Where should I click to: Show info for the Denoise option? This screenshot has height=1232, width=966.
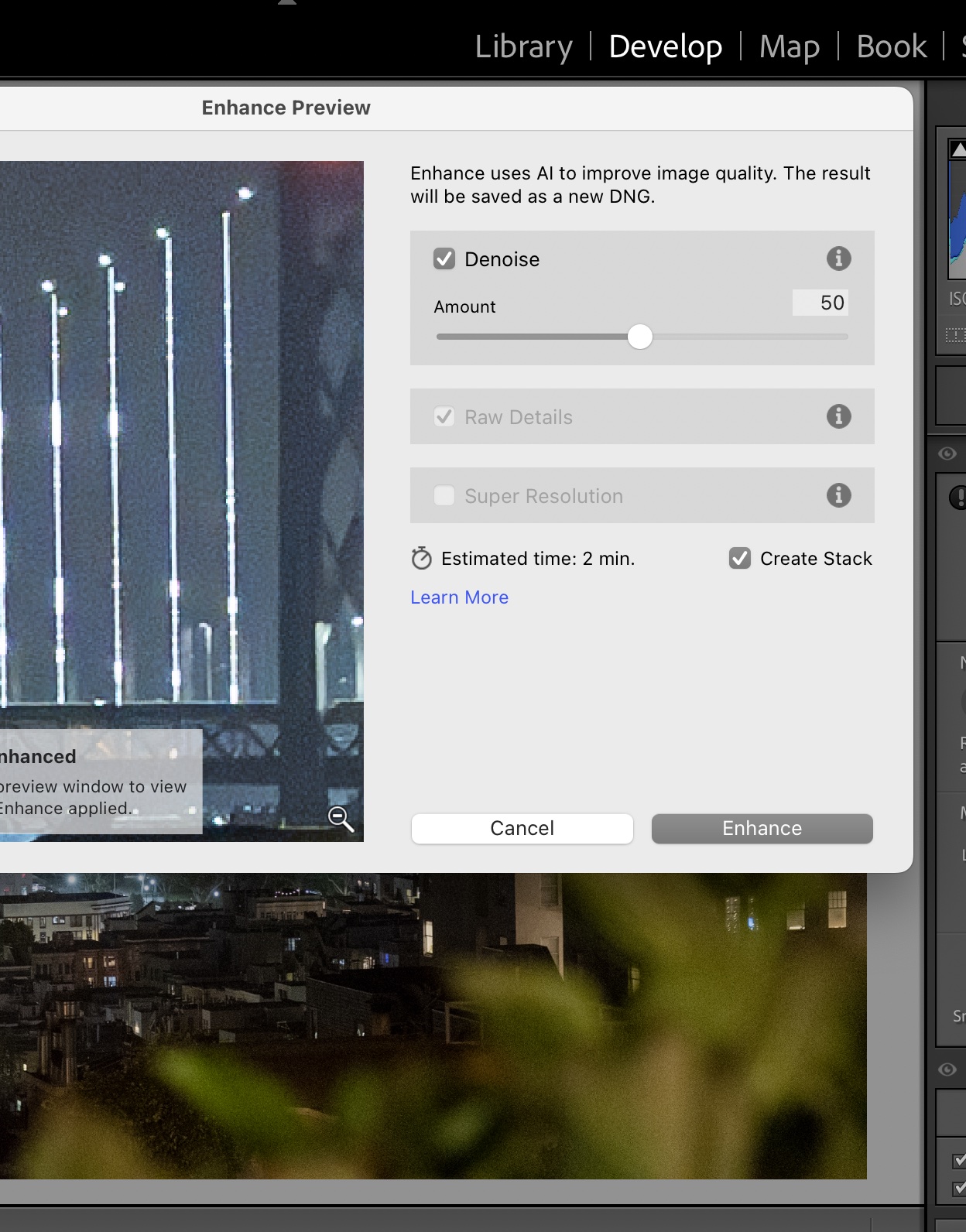[838, 258]
